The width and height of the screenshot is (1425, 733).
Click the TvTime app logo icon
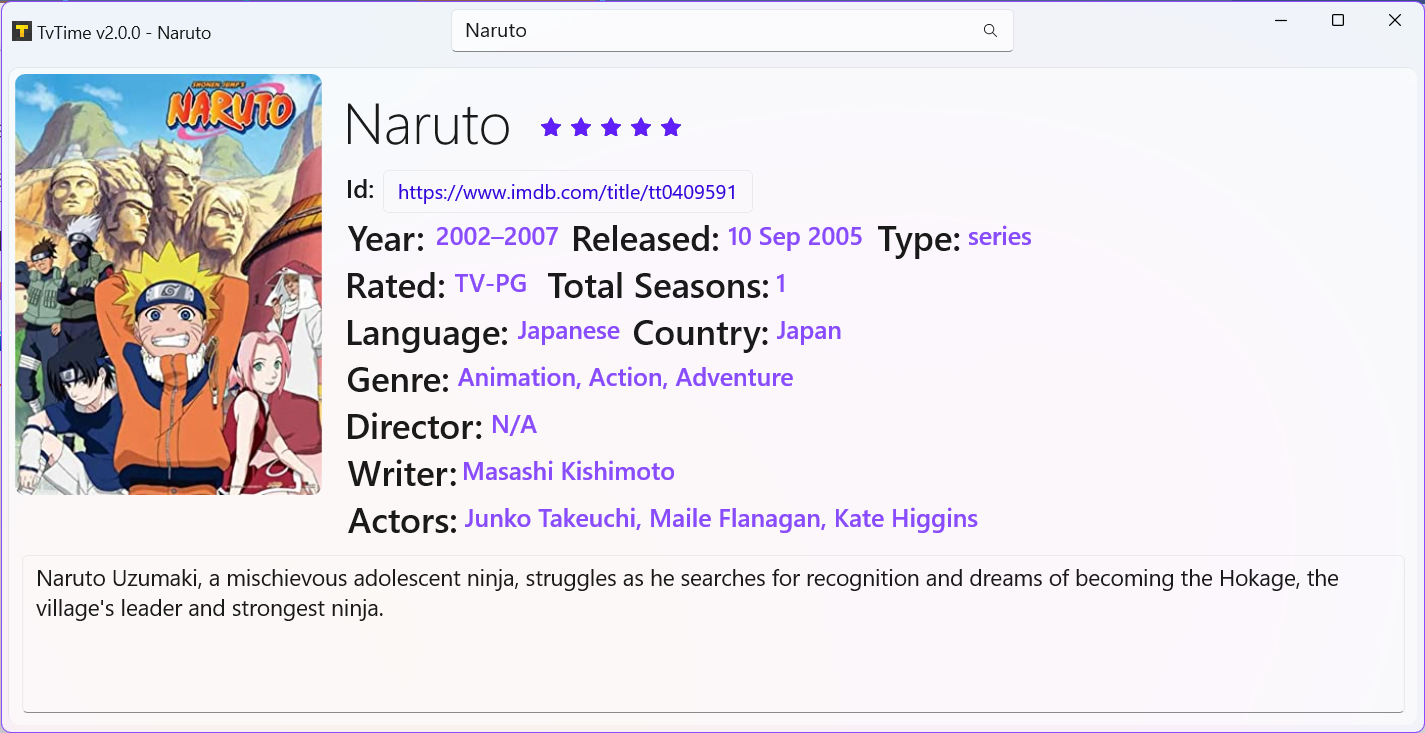[22, 32]
